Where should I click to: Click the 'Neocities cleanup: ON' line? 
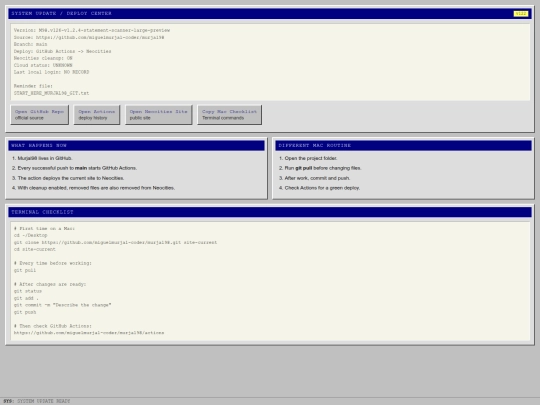click(x=43, y=58)
